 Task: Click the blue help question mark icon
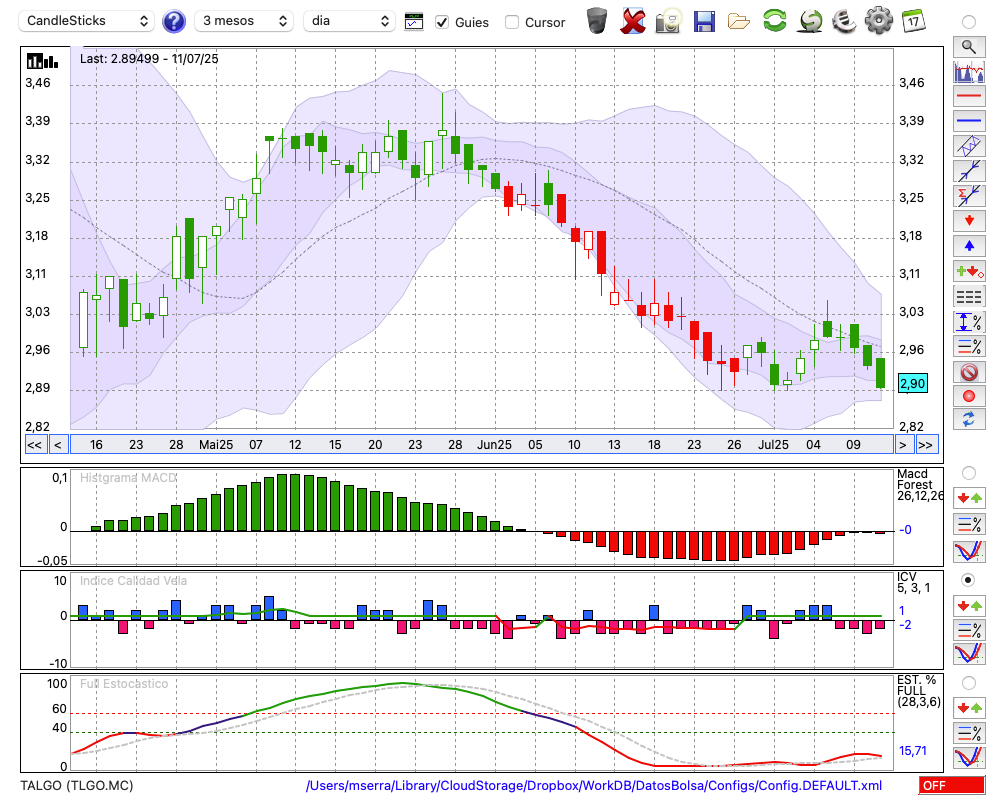click(x=174, y=22)
